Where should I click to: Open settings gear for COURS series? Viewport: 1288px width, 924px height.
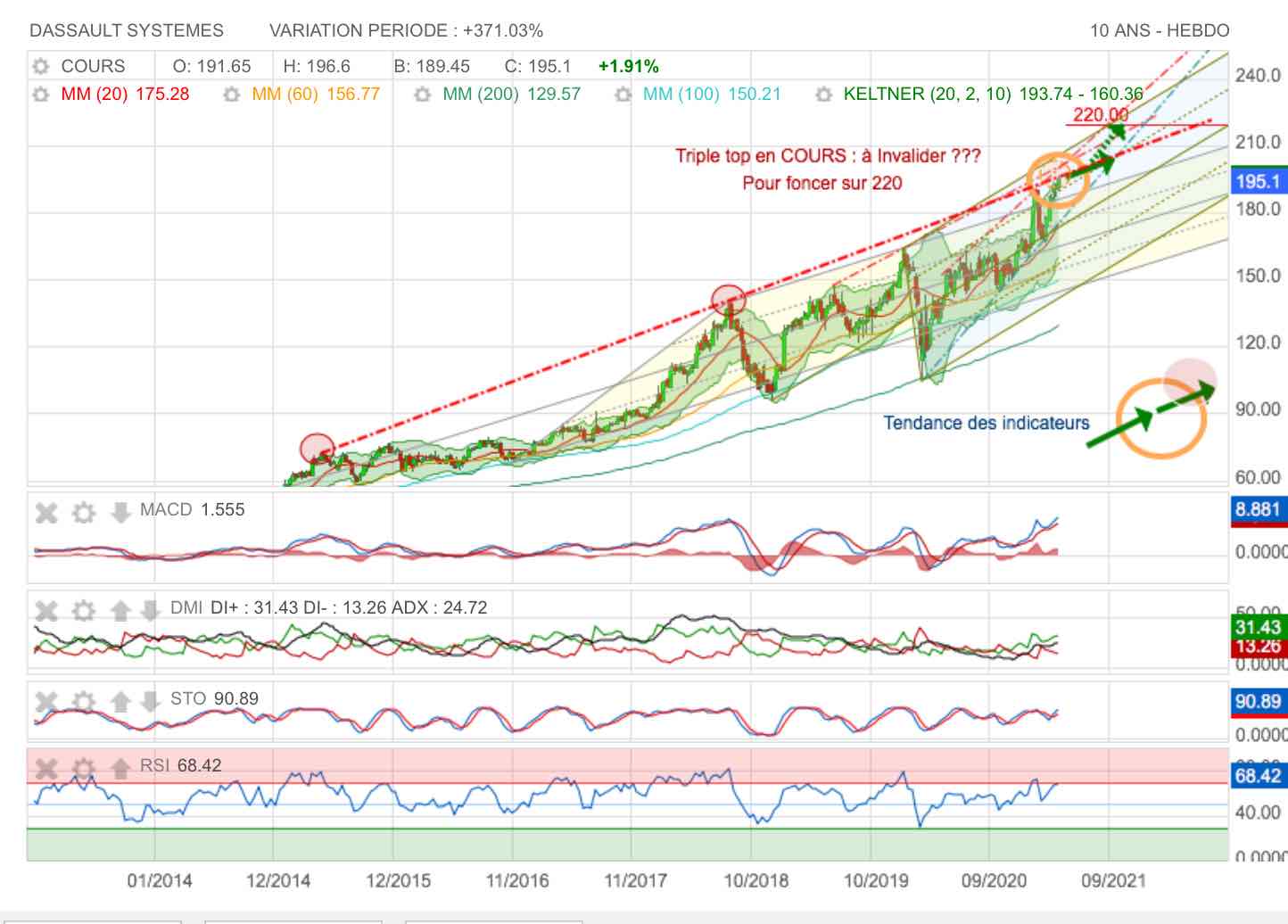click(40, 67)
